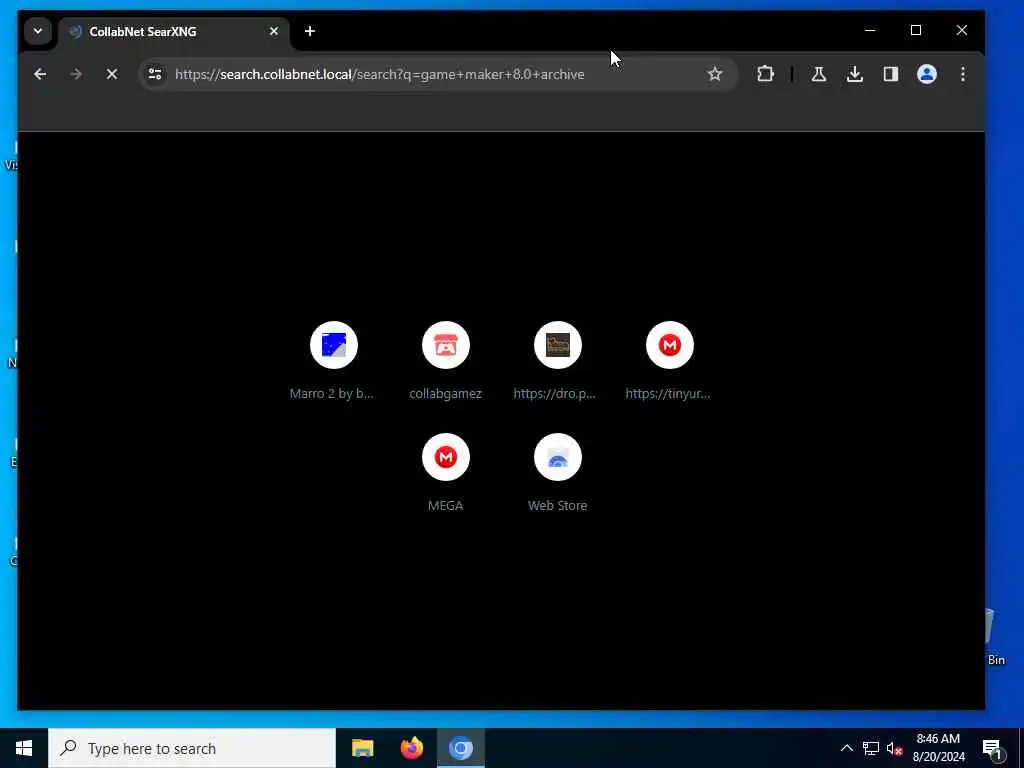
Task: Open the collabgamez shortcut tile
Action: (445, 360)
